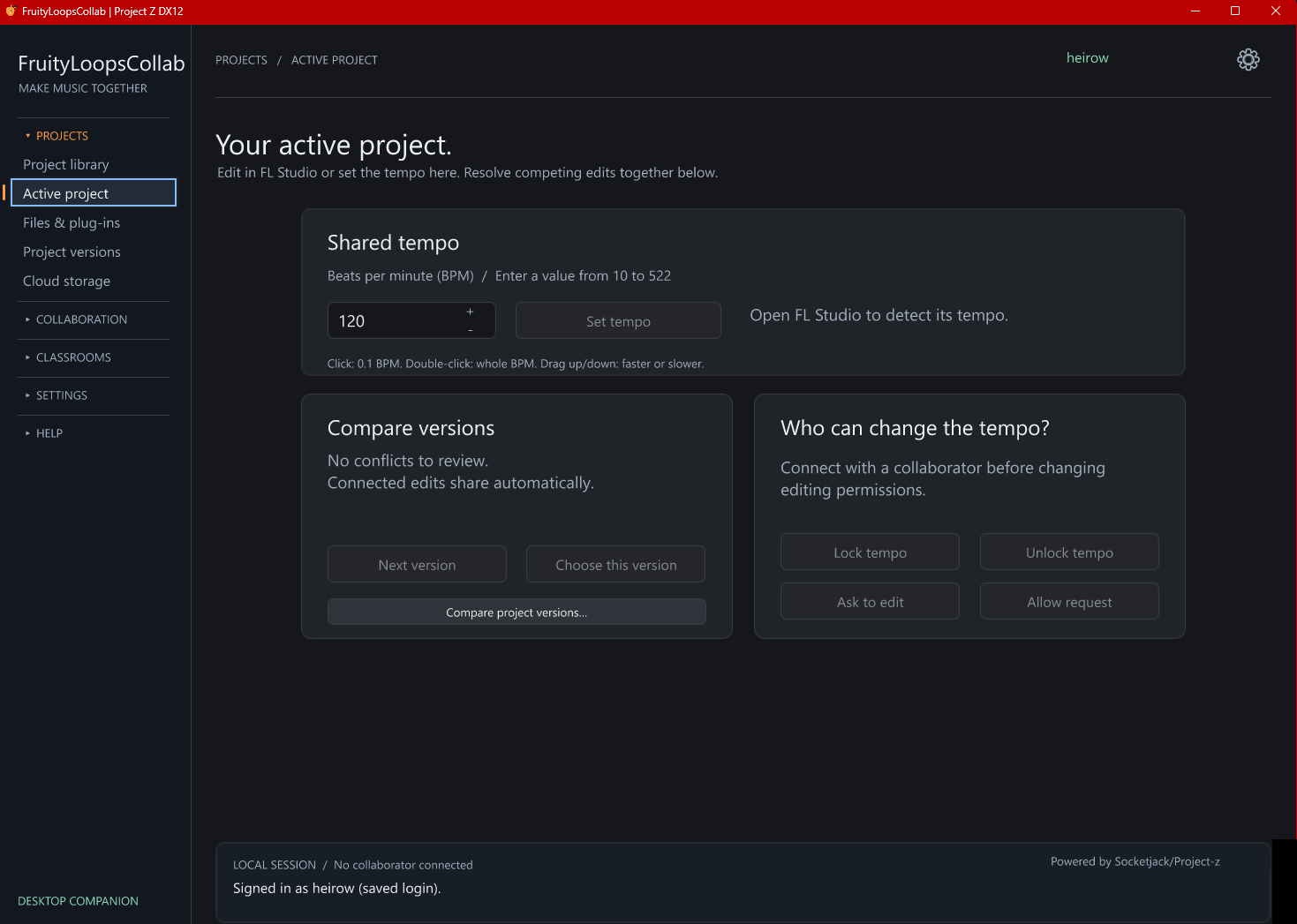Click the Unlock tempo button
This screenshot has height=924, width=1297.
coord(1069,552)
